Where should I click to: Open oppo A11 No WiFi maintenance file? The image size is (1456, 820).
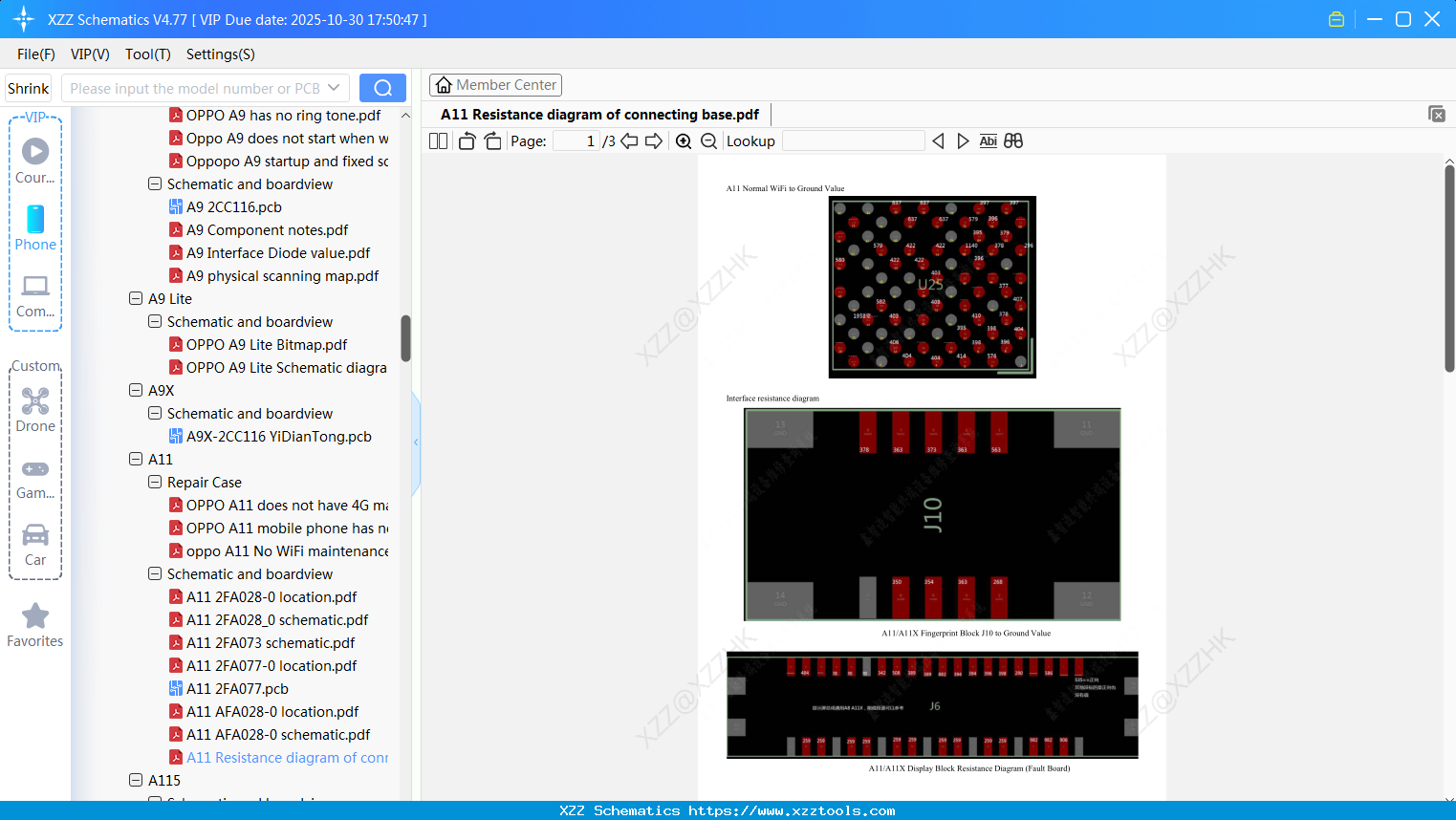(287, 550)
